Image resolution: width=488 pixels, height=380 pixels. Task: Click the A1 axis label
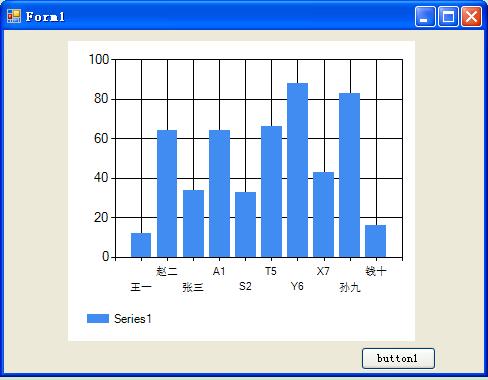click(219, 271)
